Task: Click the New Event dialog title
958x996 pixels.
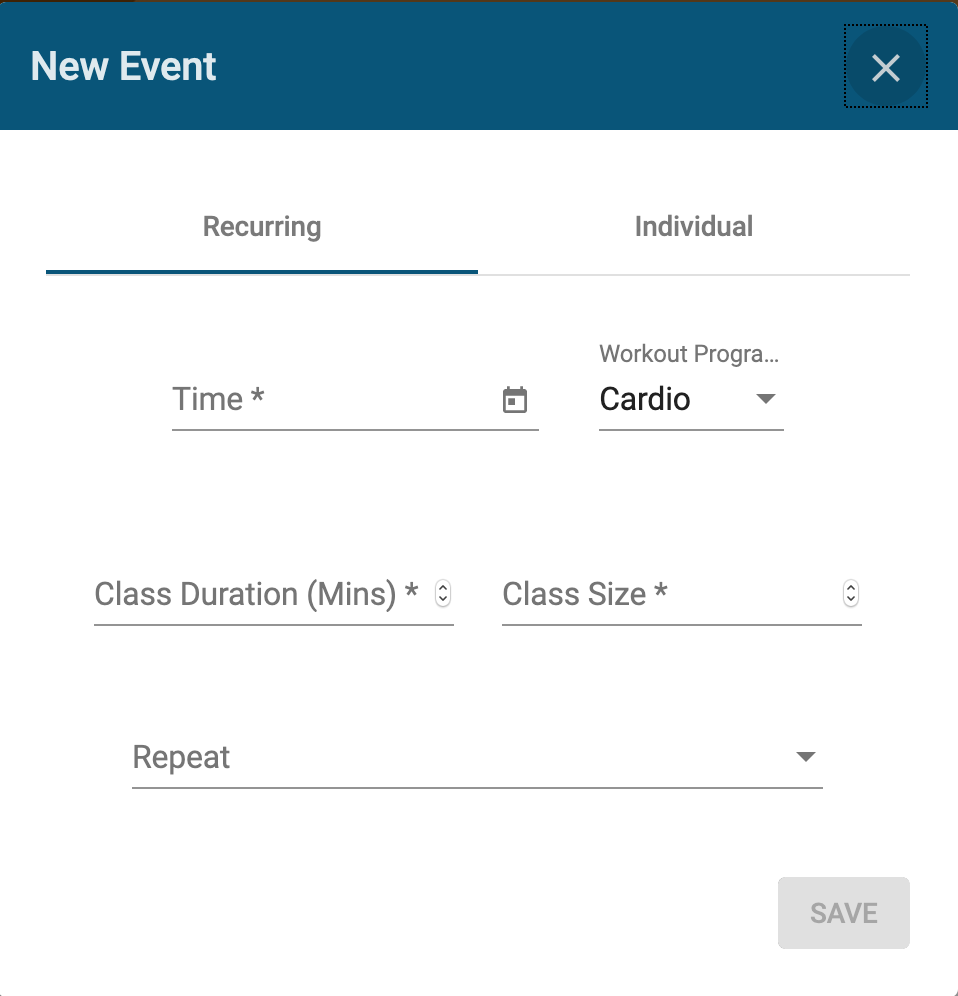Action: [123, 66]
